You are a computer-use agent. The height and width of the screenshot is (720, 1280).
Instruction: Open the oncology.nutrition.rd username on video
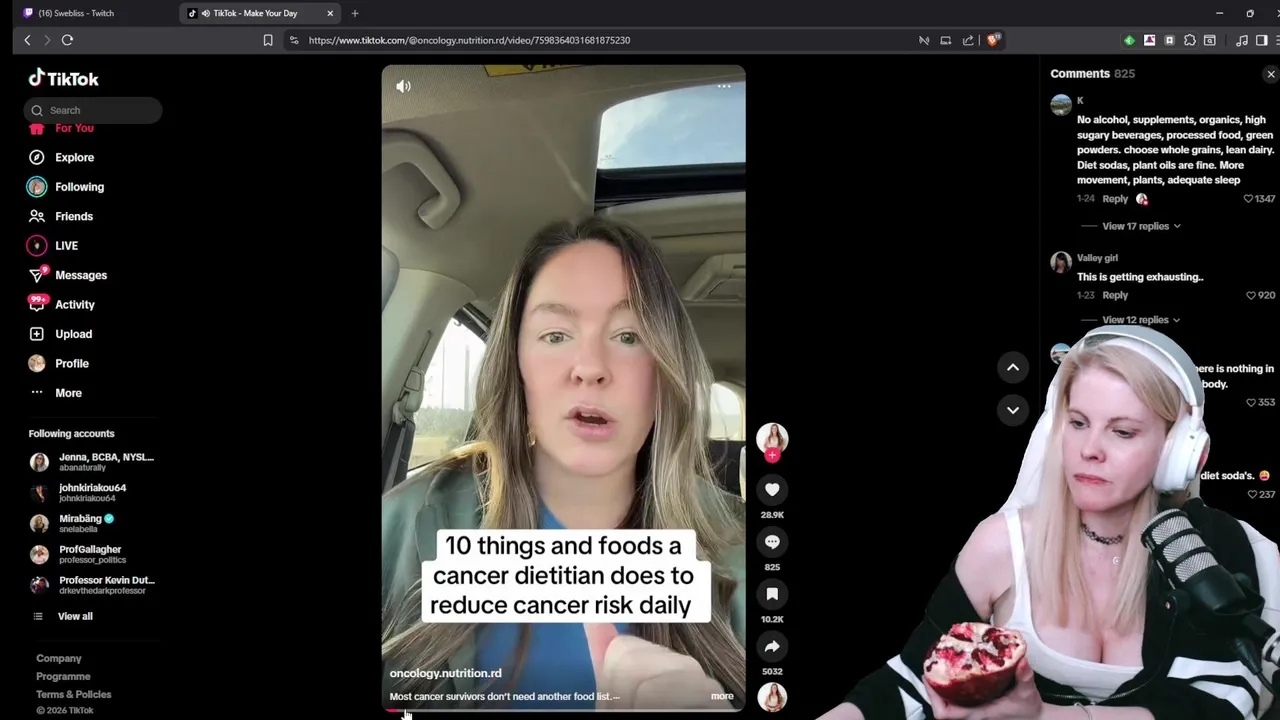tap(446, 673)
